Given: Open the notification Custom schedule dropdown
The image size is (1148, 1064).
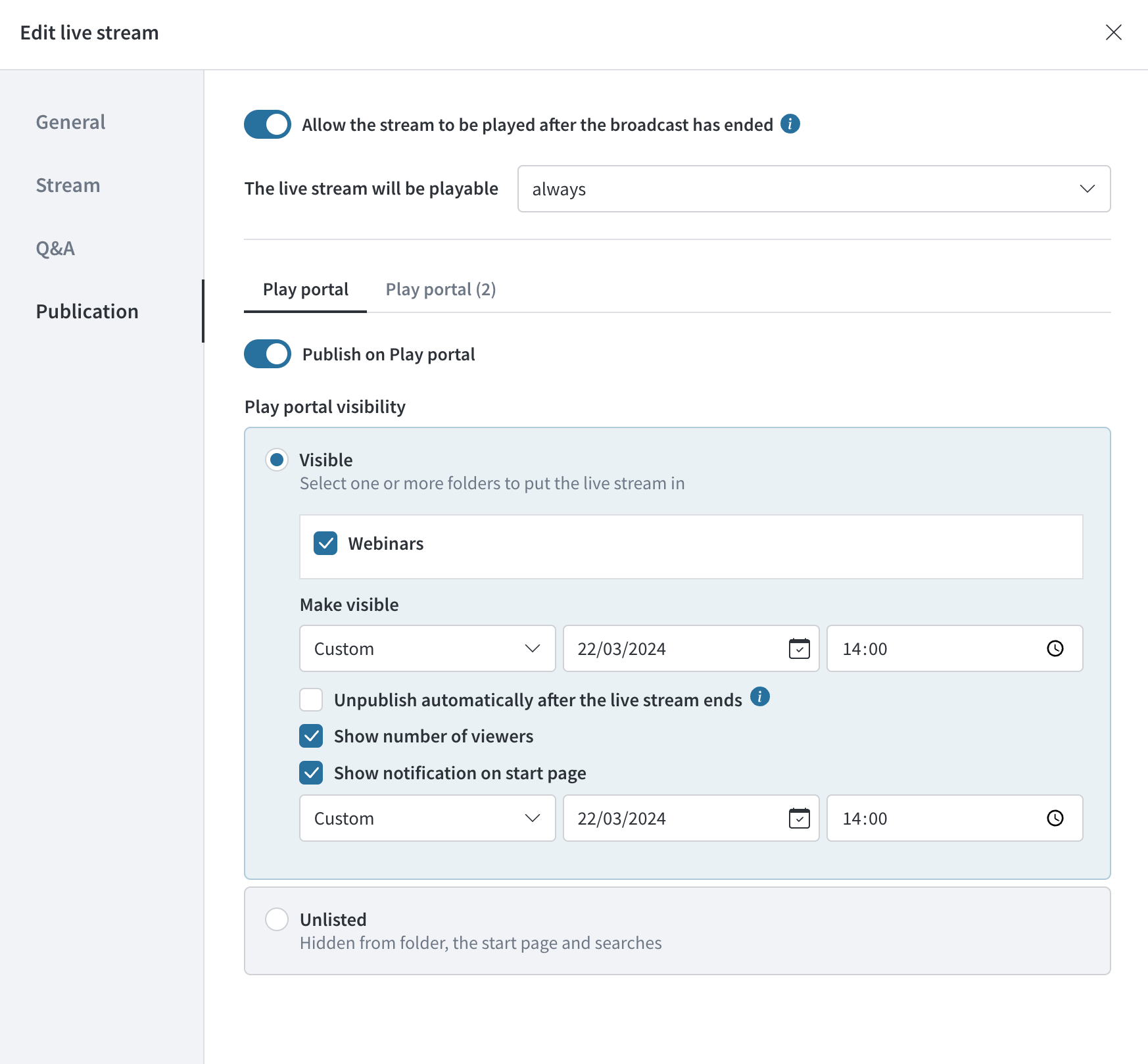Looking at the screenshot, I should point(427,818).
